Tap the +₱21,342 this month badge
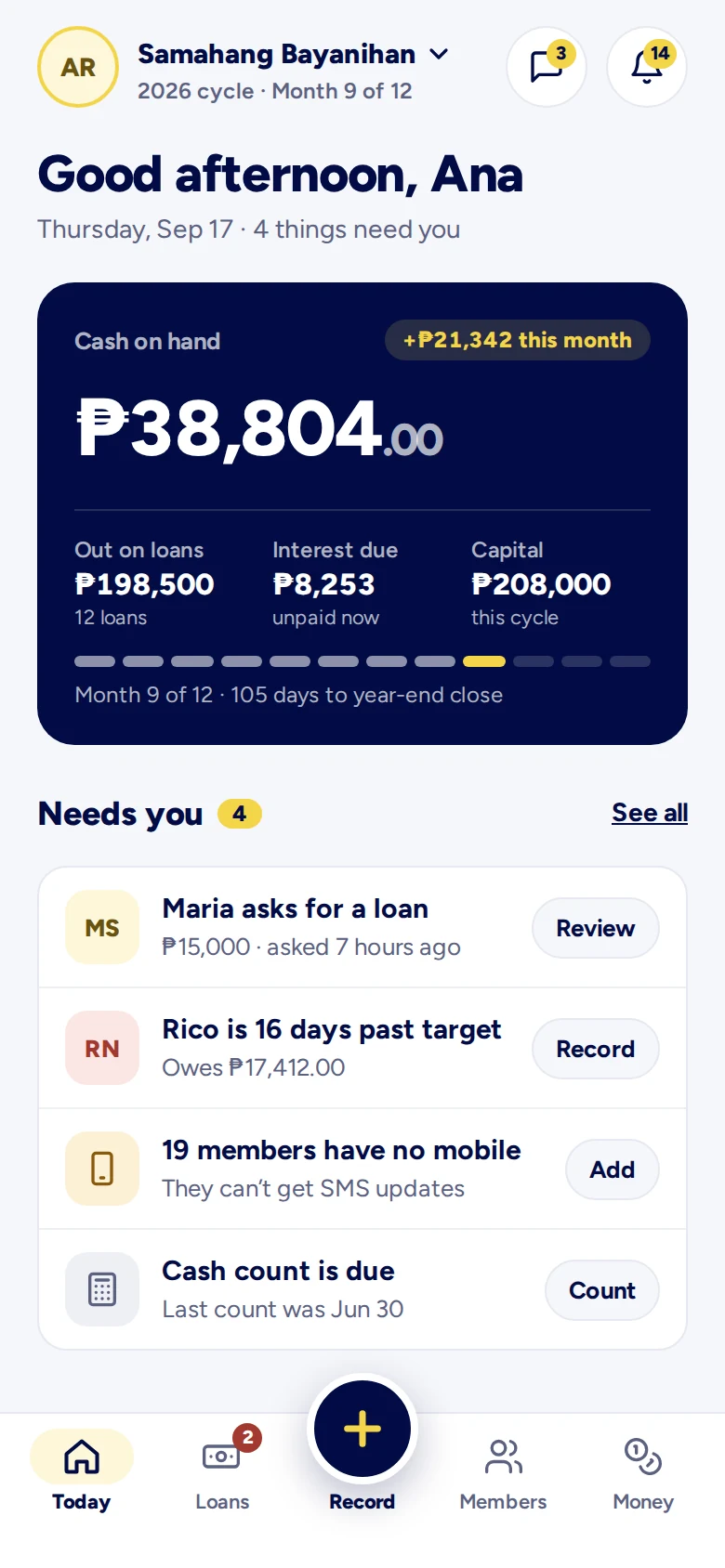725x1568 pixels. pyautogui.click(x=518, y=340)
